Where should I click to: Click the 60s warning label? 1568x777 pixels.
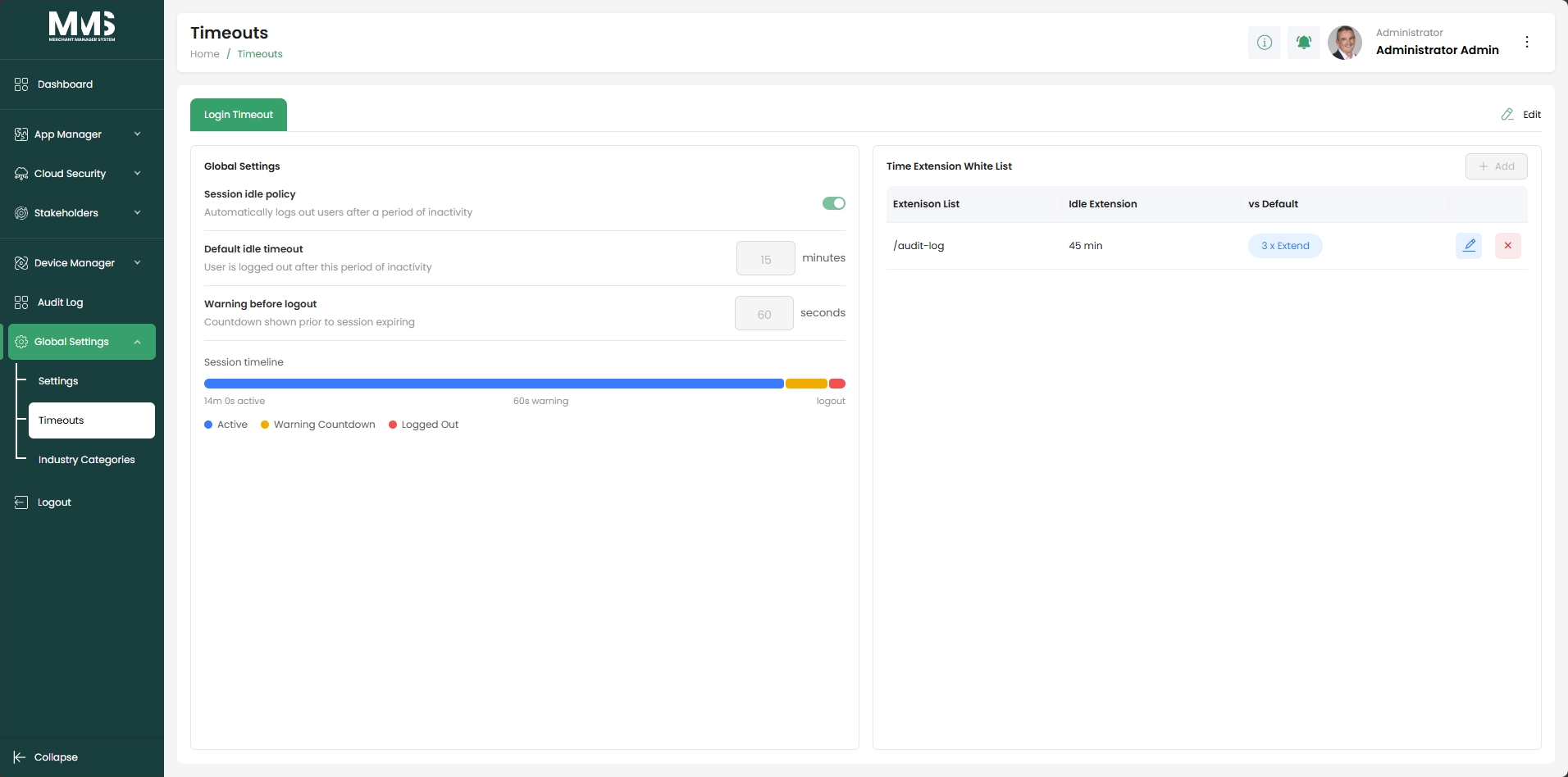(540, 402)
